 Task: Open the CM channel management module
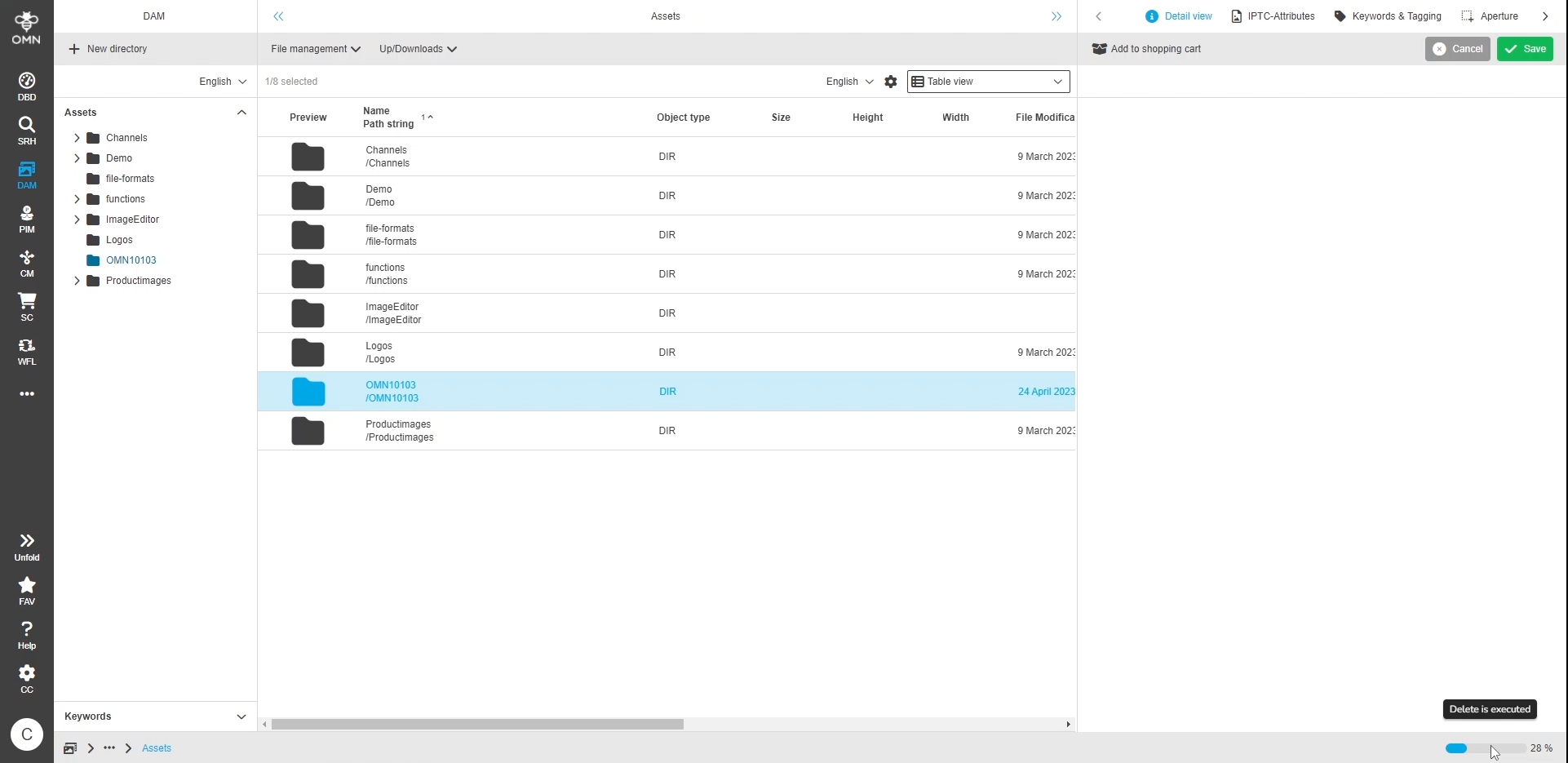pyautogui.click(x=27, y=263)
